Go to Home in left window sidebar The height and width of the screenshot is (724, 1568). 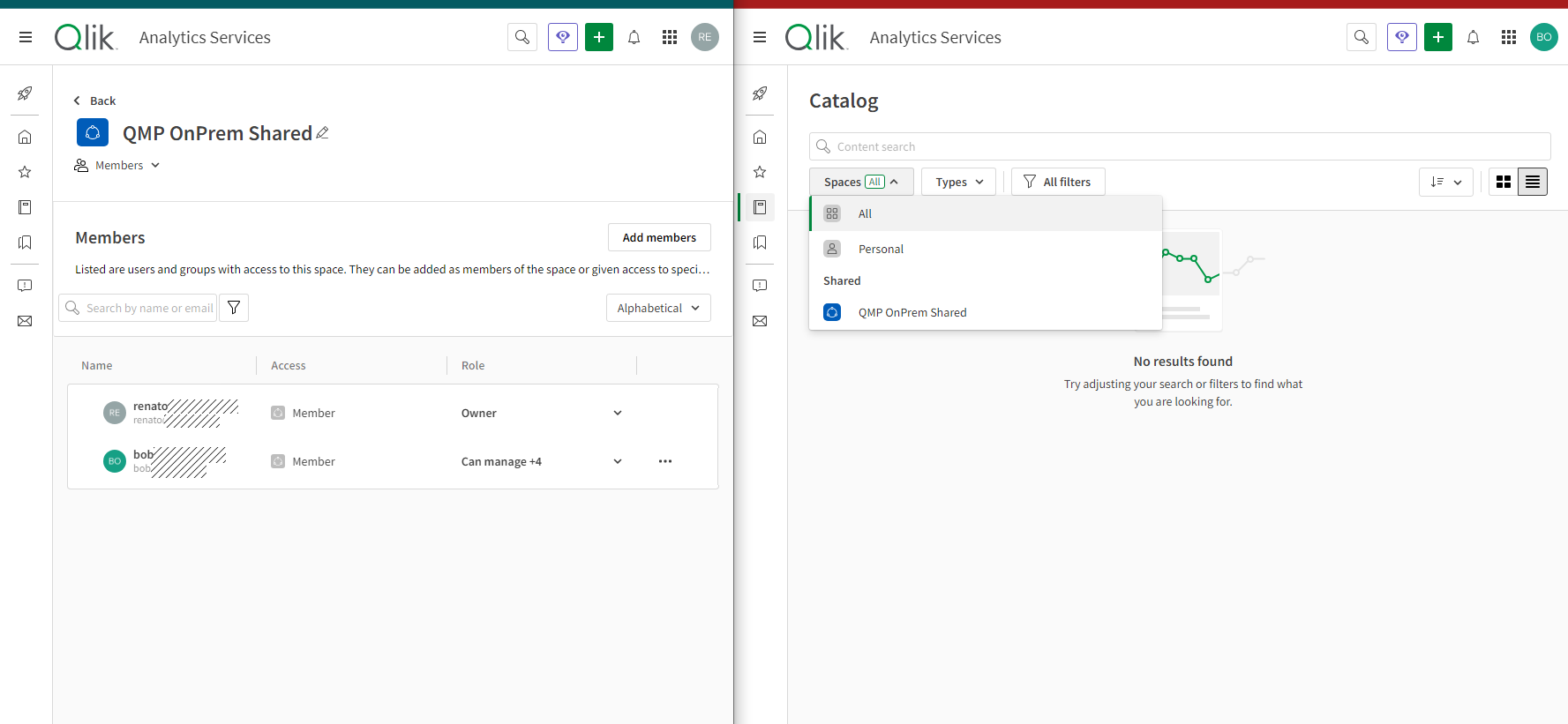point(25,137)
